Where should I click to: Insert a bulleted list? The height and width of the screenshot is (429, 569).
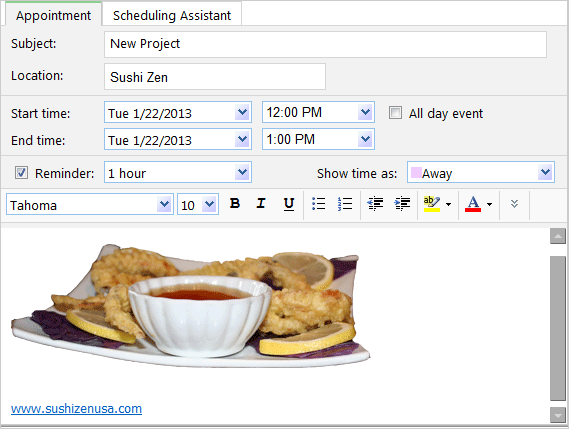click(318, 204)
